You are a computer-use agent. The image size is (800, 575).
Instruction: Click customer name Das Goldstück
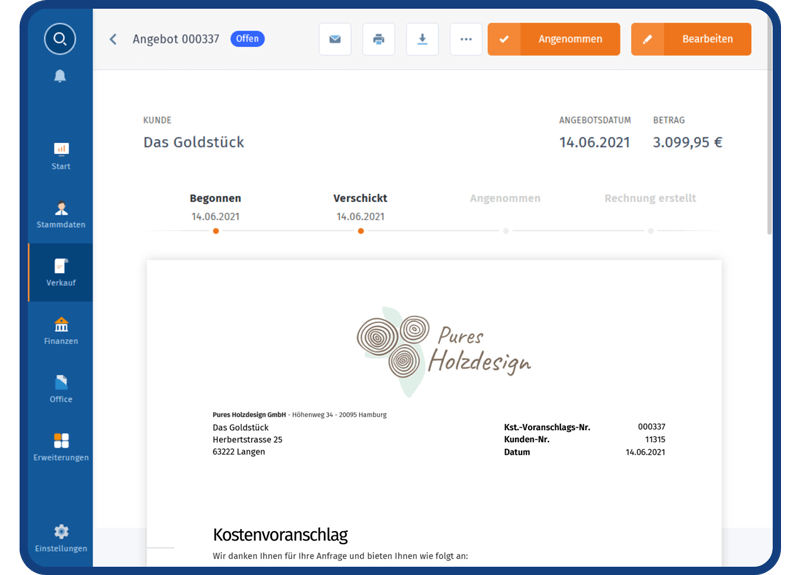click(193, 142)
